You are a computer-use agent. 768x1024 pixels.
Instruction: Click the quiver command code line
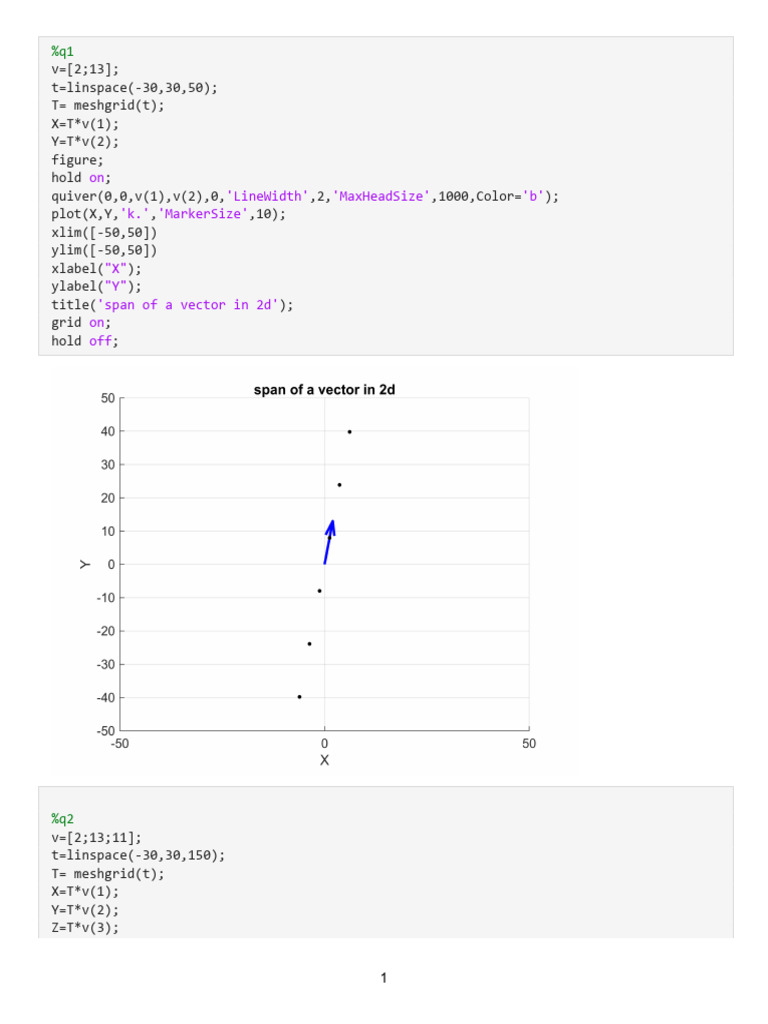coord(305,196)
